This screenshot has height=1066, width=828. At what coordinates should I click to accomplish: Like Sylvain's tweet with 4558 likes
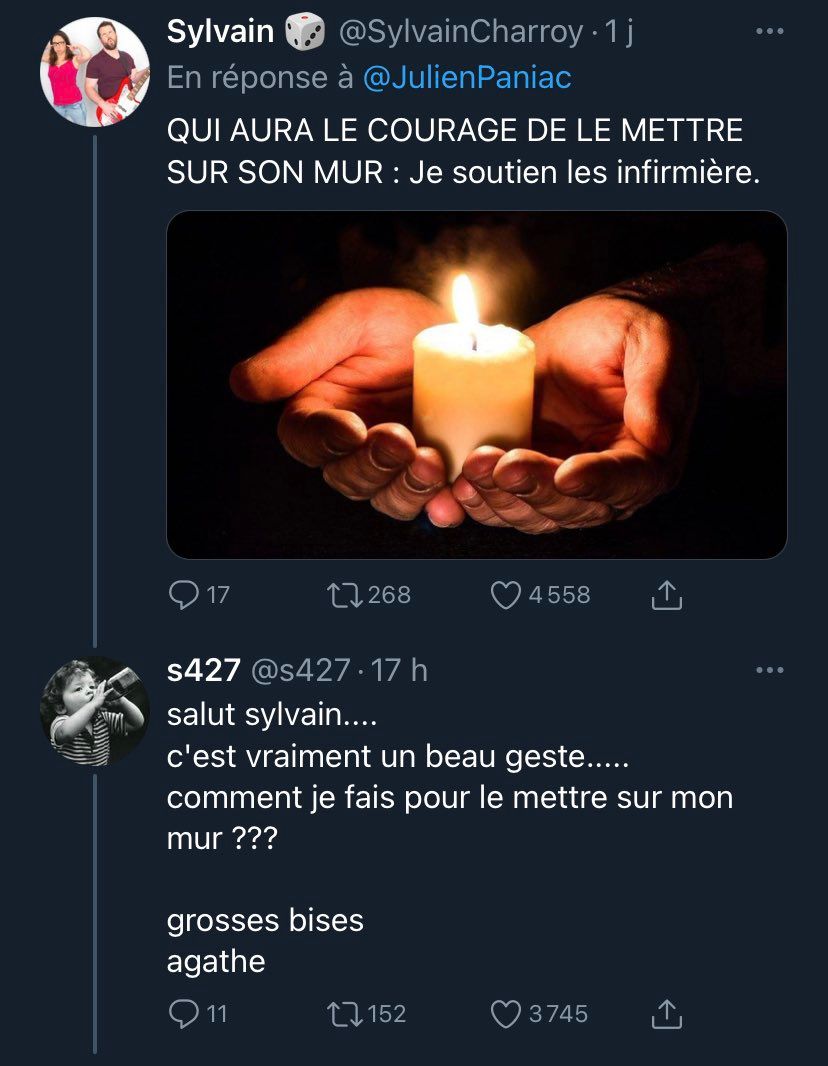click(x=506, y=596)
